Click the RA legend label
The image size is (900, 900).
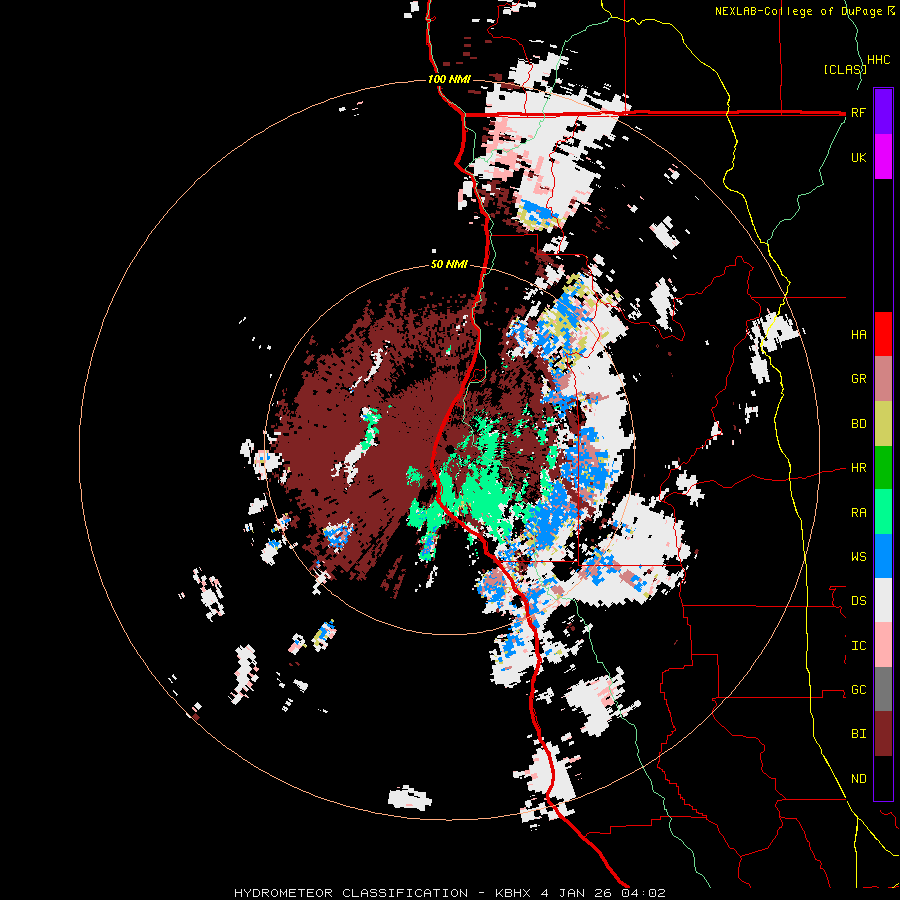[858, 513]
